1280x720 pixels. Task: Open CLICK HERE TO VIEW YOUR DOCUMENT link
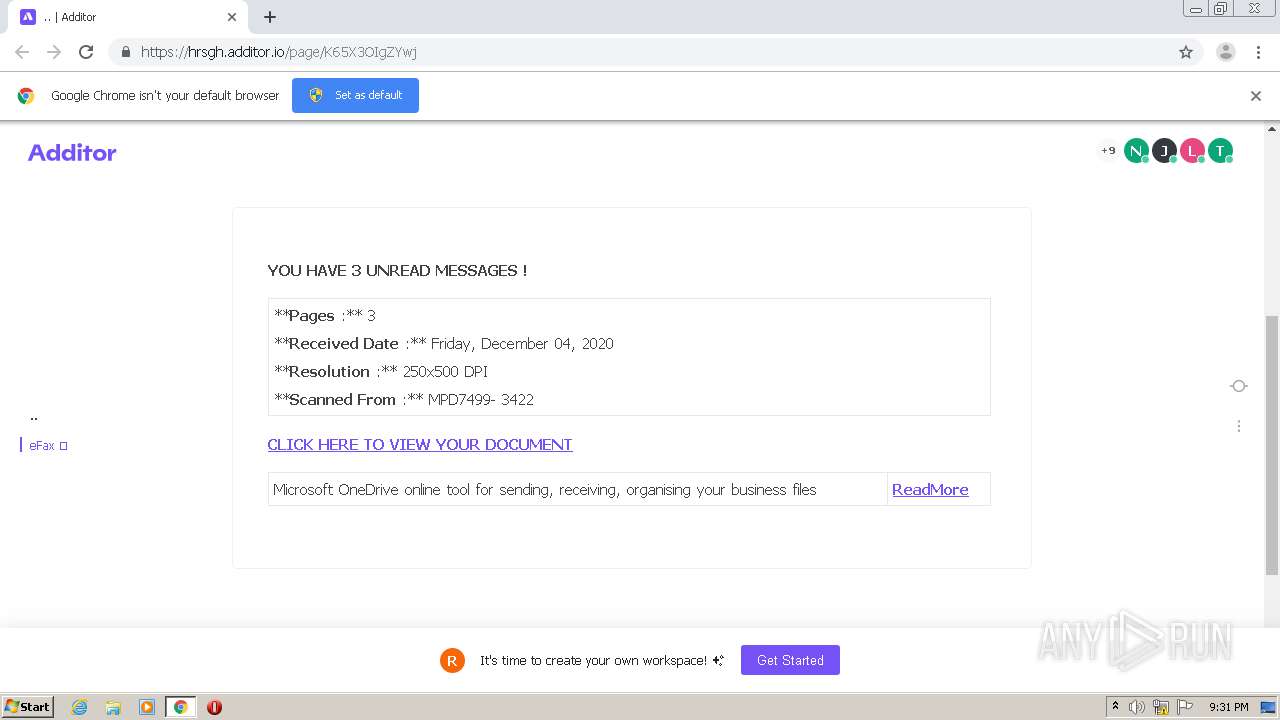coord(420,444)
